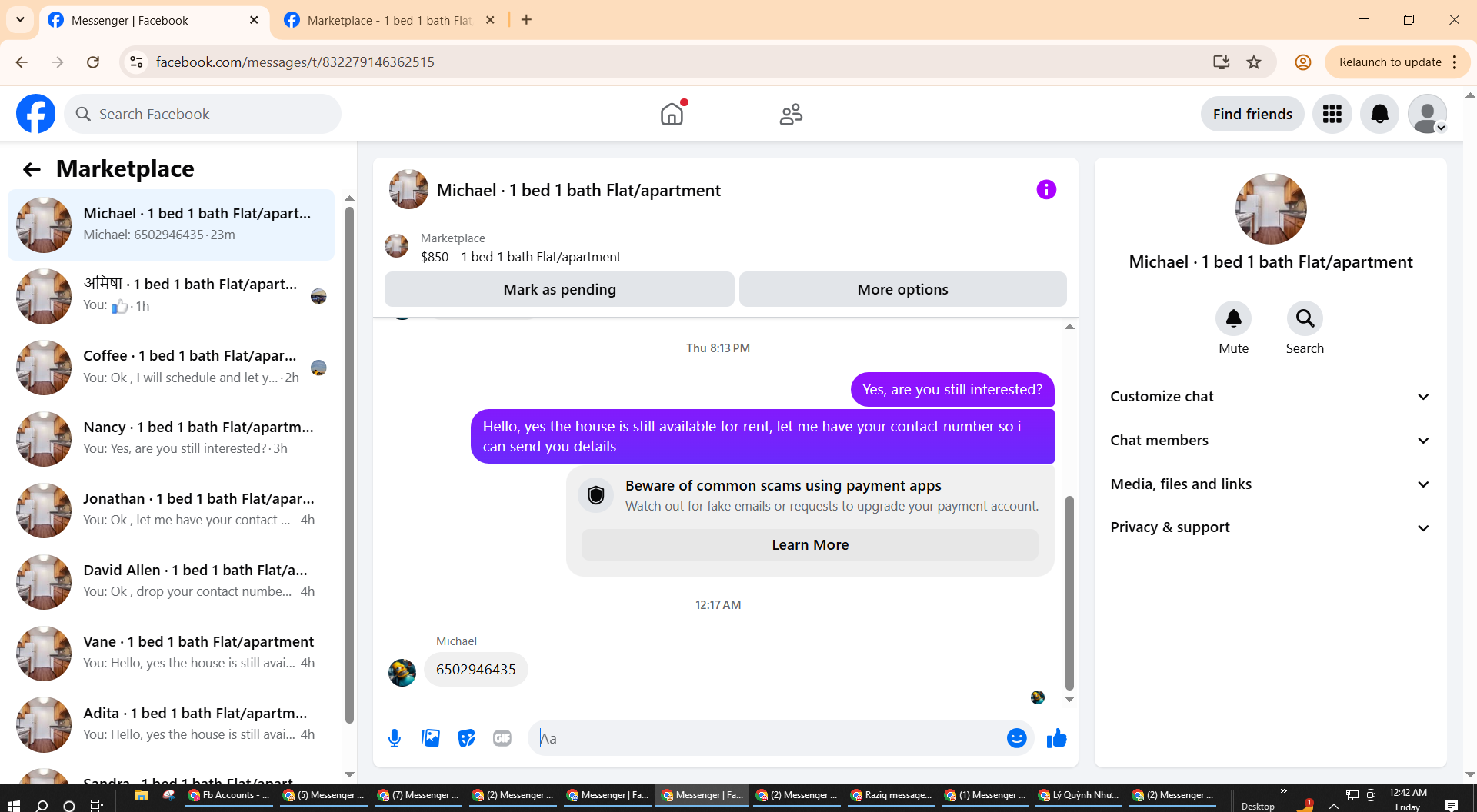Open the Friends icon in top navigation
This screenshot has width=1477, height=812.
coord(791,114)
